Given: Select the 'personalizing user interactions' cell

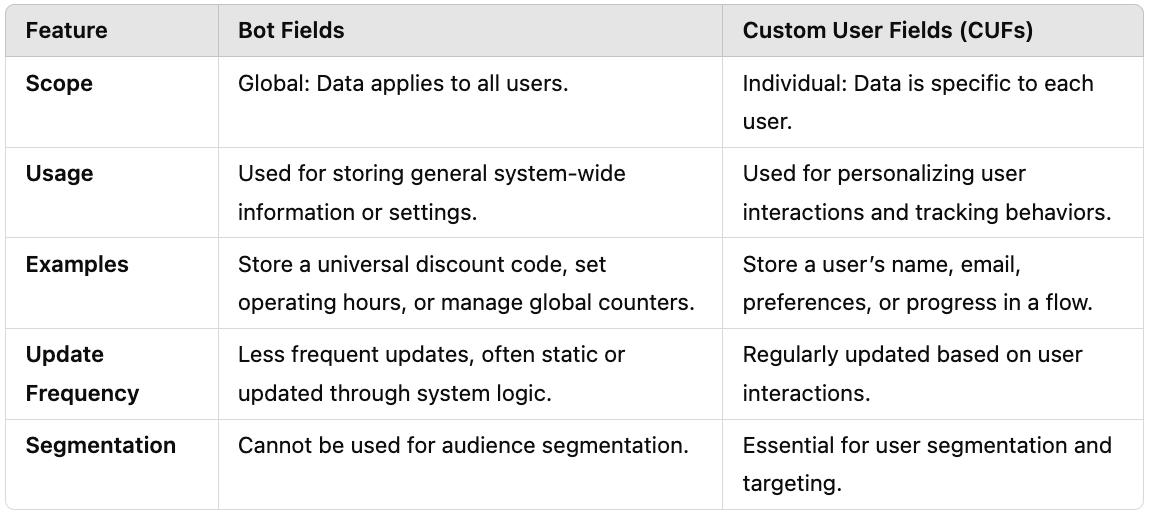Looking at the screenshot, I should (926, 192).
